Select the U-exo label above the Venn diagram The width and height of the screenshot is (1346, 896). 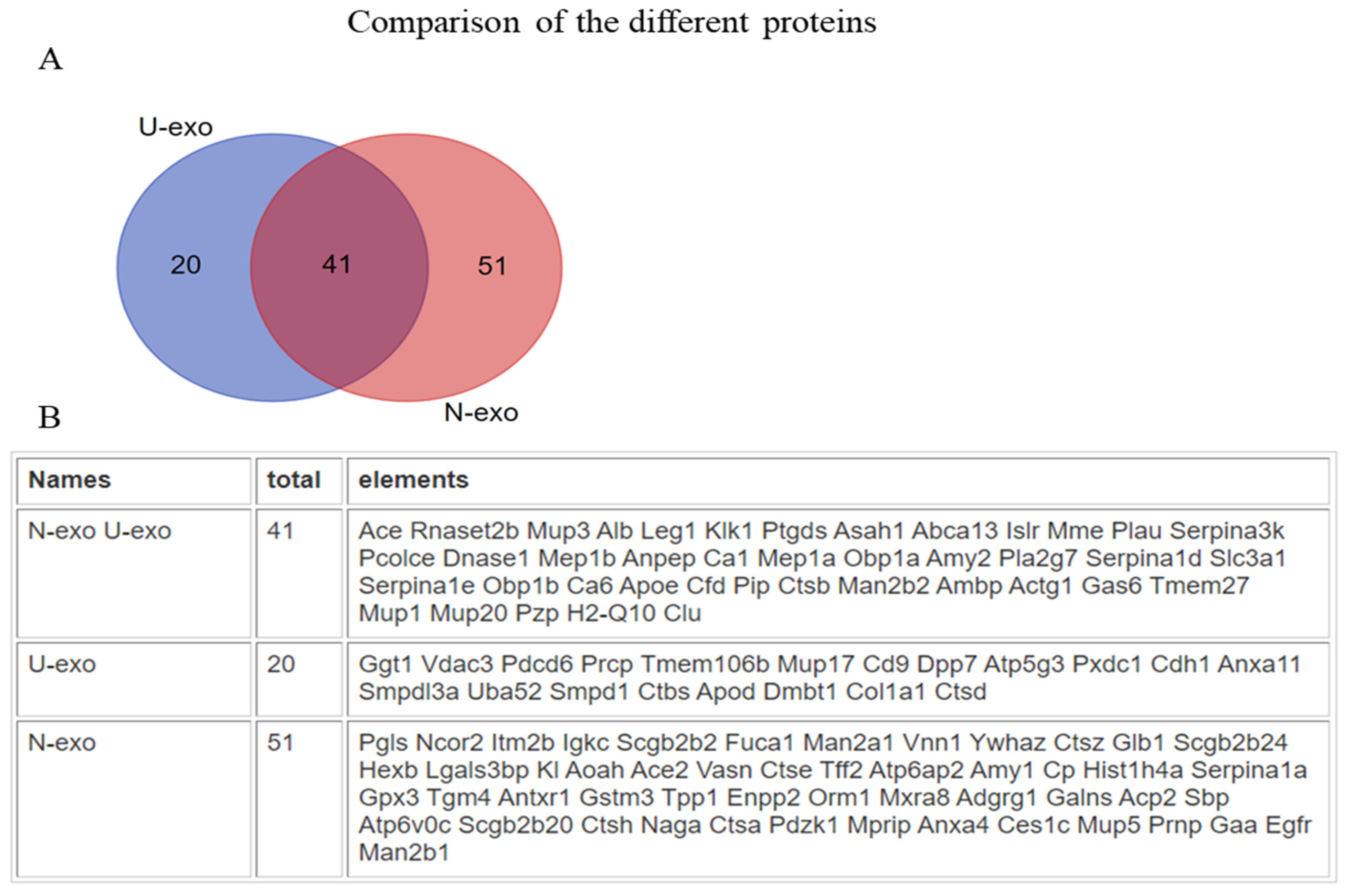point(175,127)
